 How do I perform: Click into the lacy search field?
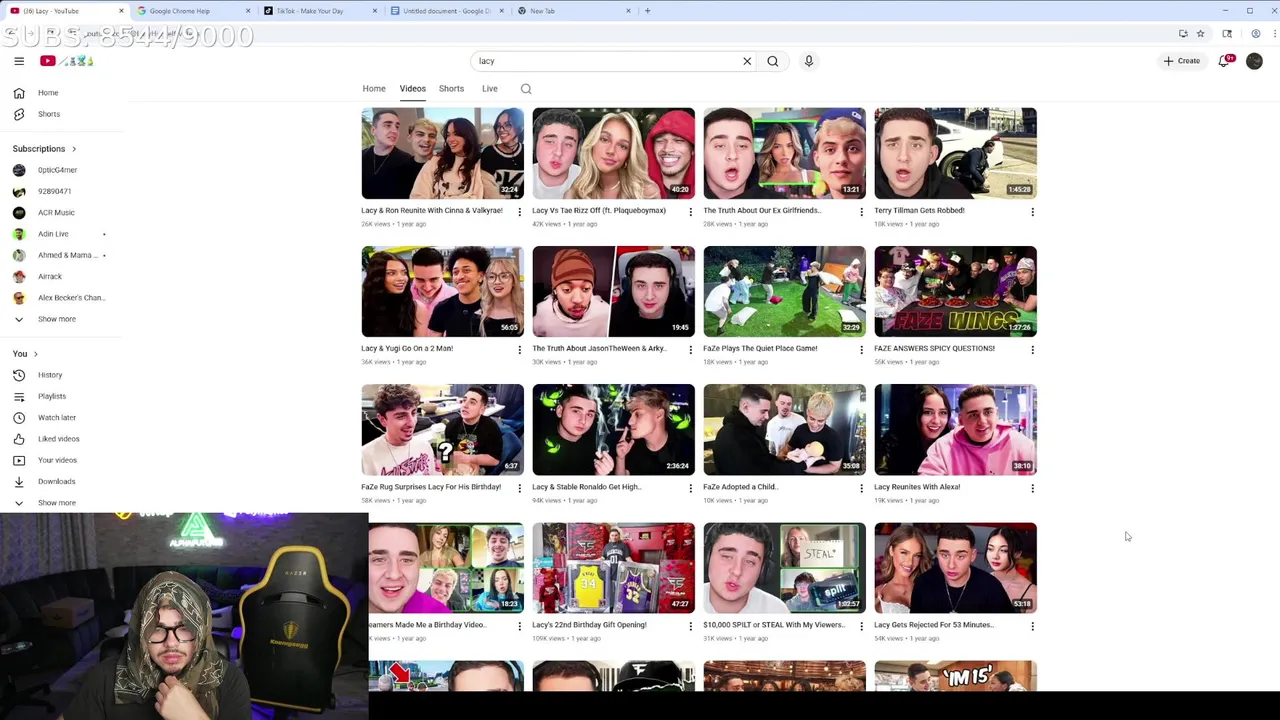point(605,61)
